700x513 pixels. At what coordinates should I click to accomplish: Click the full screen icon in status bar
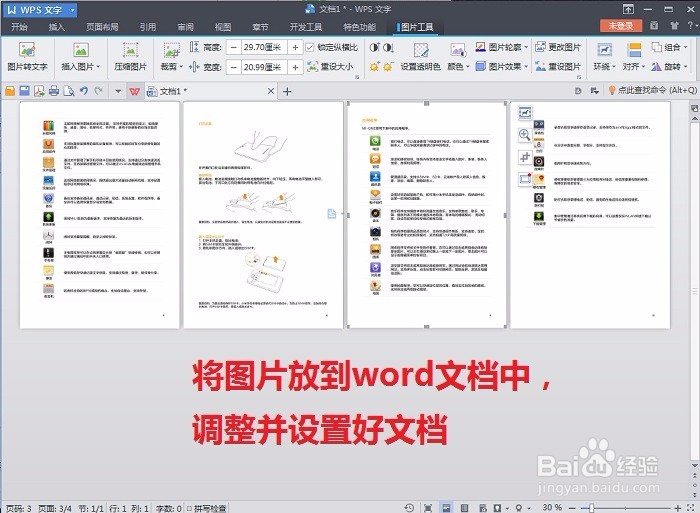428,508
